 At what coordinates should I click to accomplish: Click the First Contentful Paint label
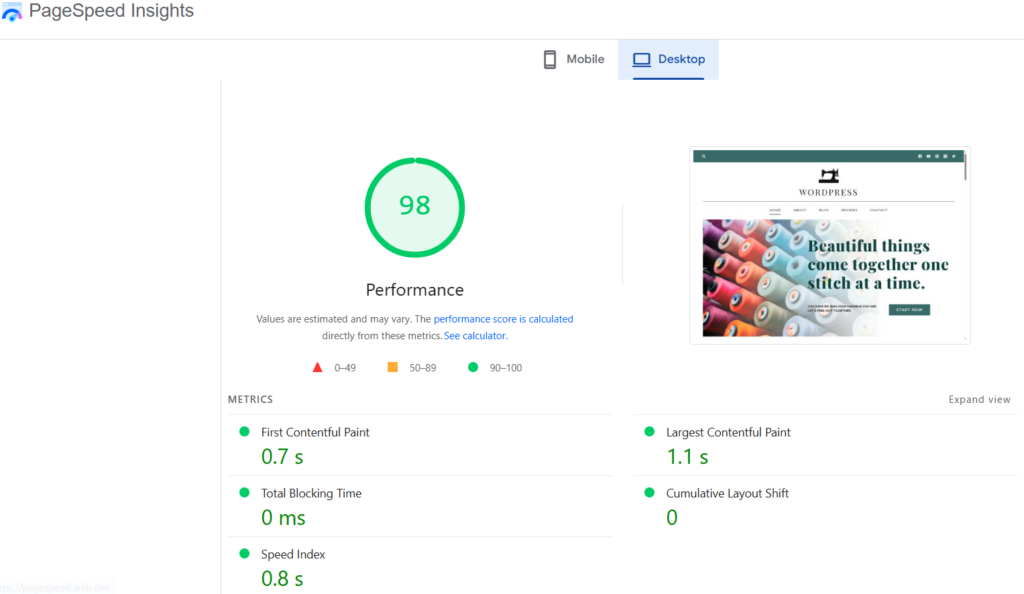pos(315,432)
